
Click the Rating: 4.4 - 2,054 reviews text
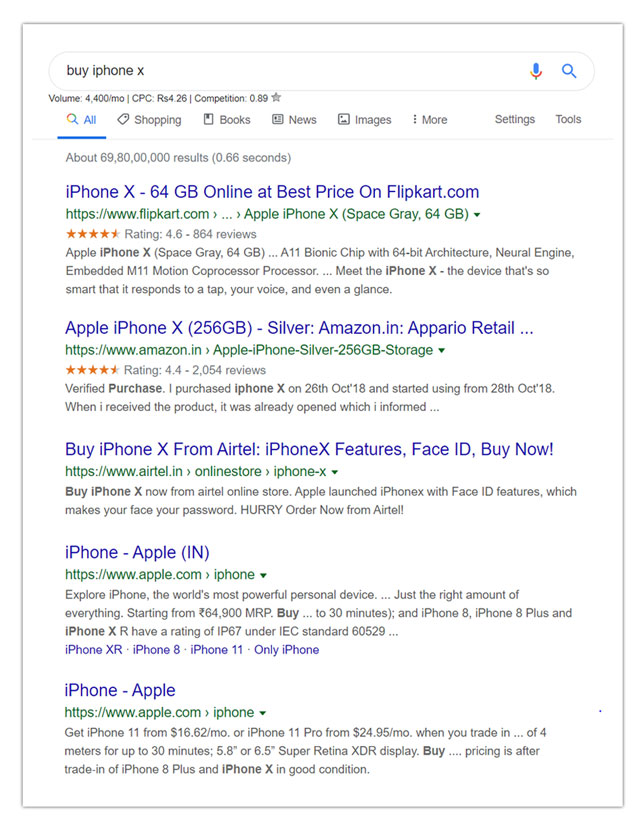click(195, 370)
